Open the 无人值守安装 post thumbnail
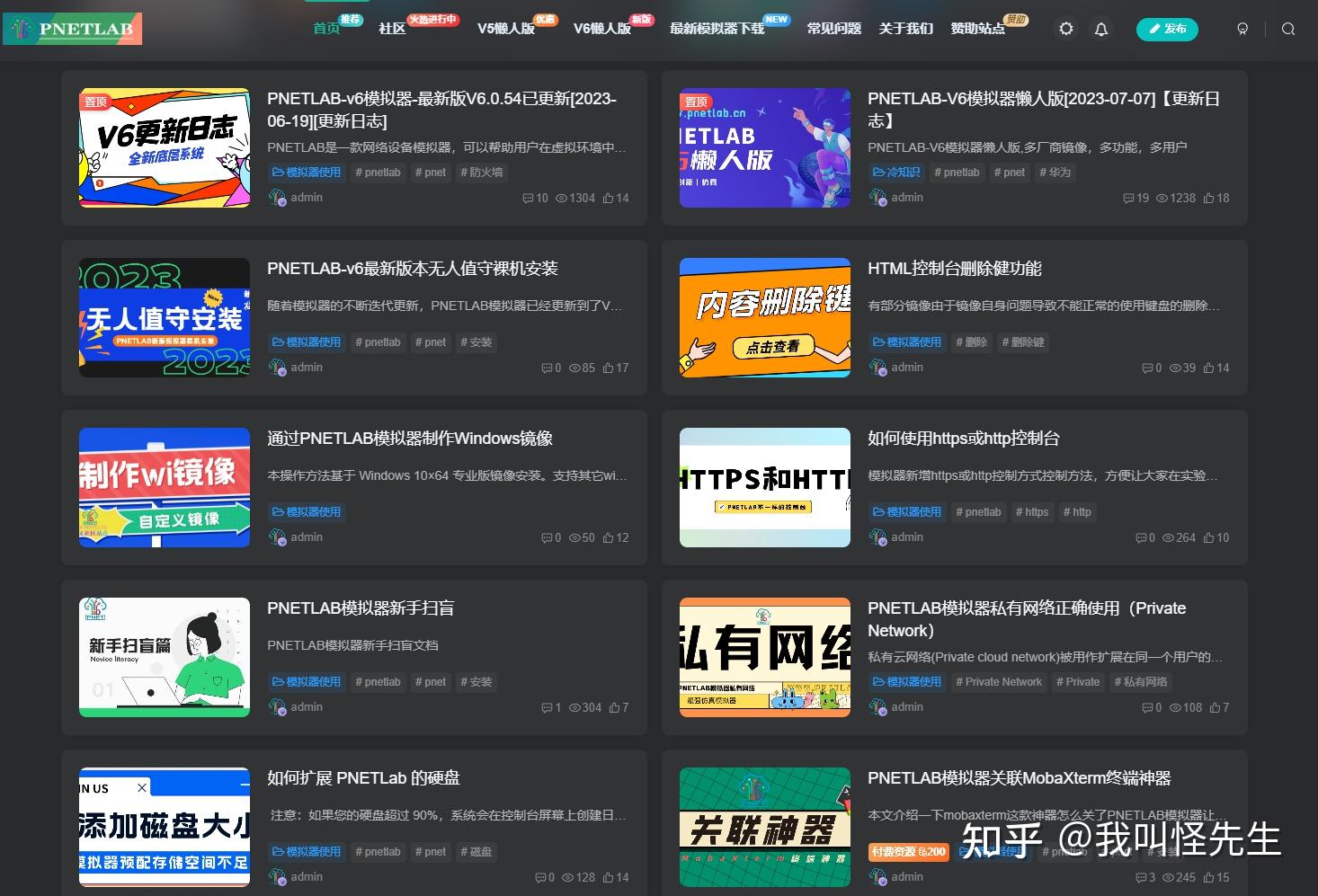Image resolution: width=1318 pixels, height=896 pixels. 165,317
